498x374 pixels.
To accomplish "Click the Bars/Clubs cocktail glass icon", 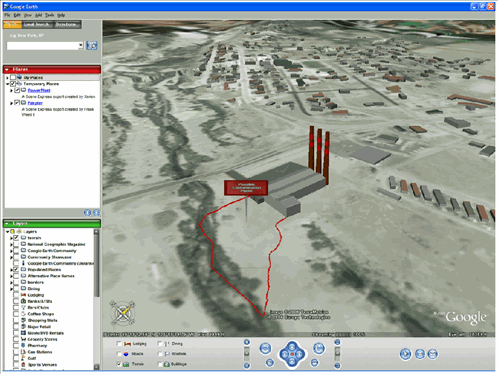I will (x=23, y=307).
